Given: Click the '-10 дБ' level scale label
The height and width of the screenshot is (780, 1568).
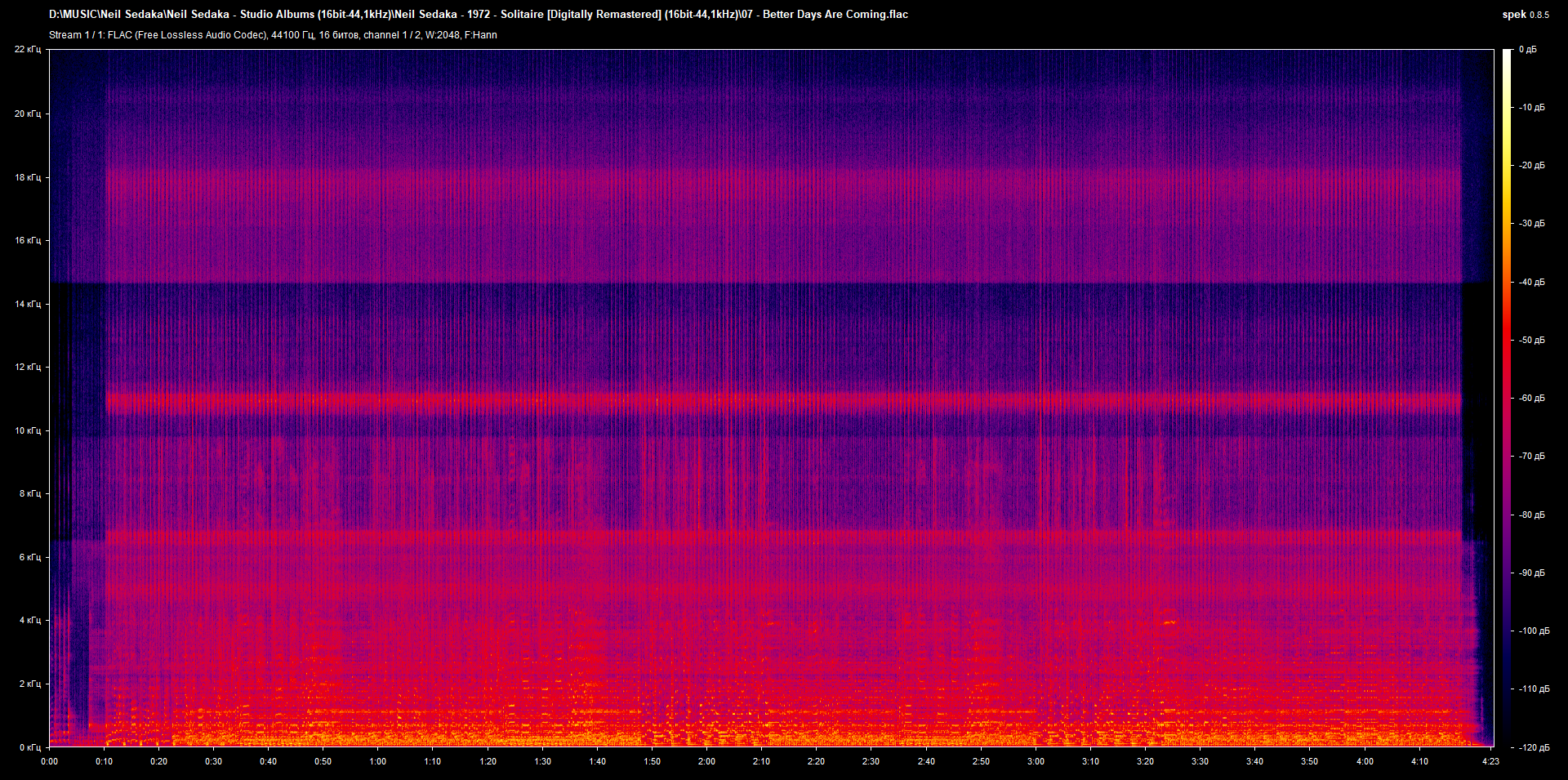Looking at the screenshot, I should pyautogui.click(x=1532, y=108).
